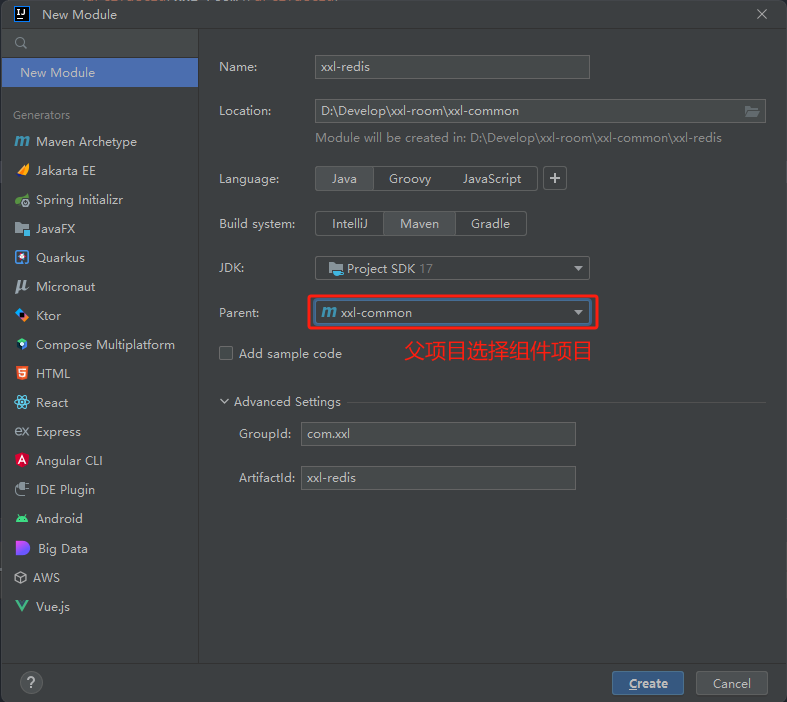Image resolution: width=787 pixels, height=702 pixels.
Task: Close the New Module dialog
Action: click(x=762, y=15)
